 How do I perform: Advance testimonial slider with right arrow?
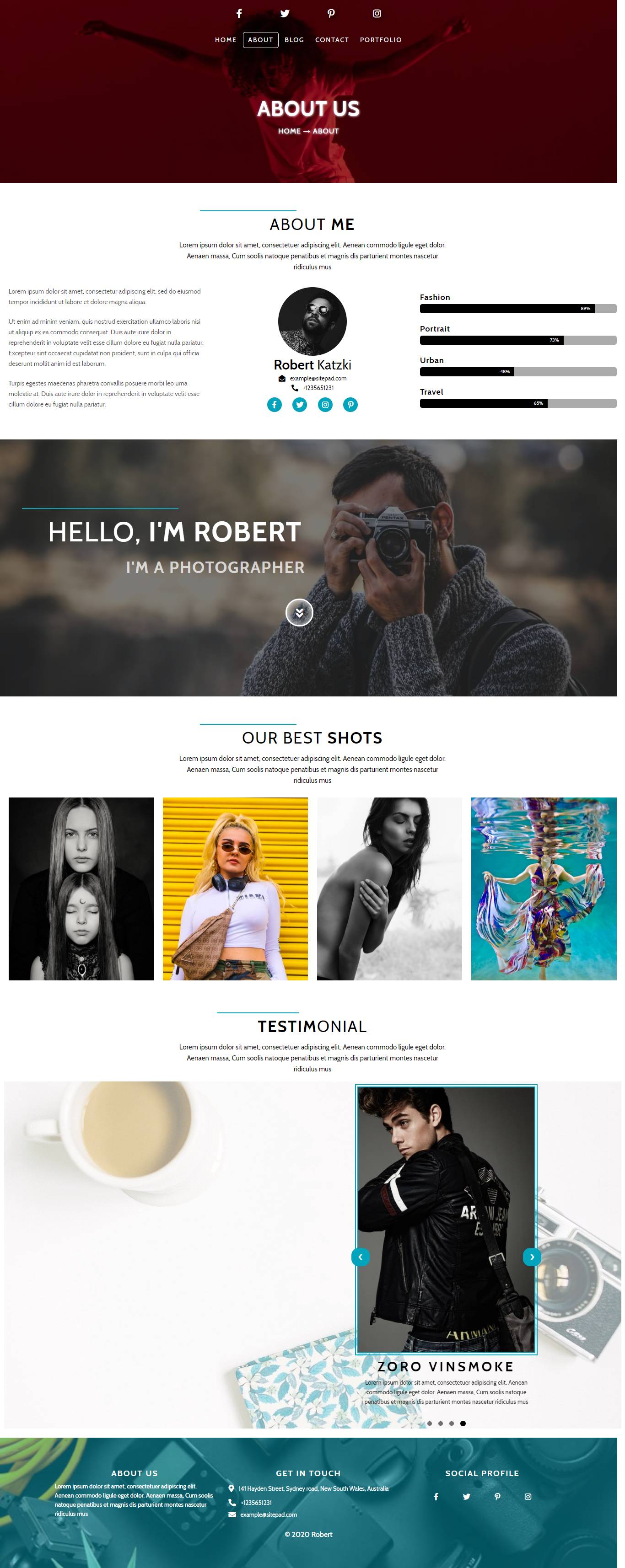coord(532,1256)
